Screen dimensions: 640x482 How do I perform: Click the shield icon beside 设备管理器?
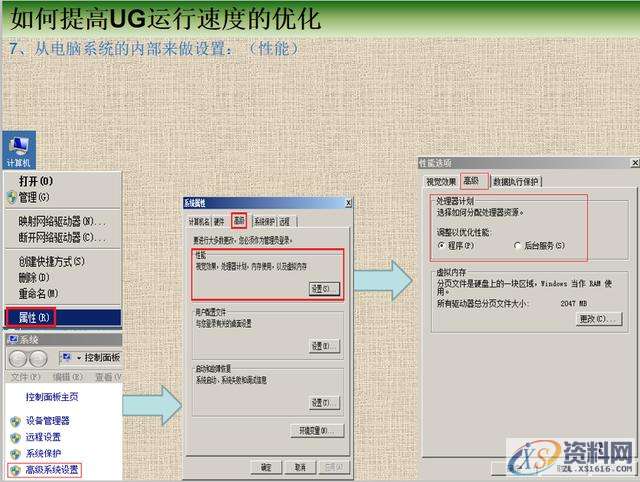click(15, 421)
